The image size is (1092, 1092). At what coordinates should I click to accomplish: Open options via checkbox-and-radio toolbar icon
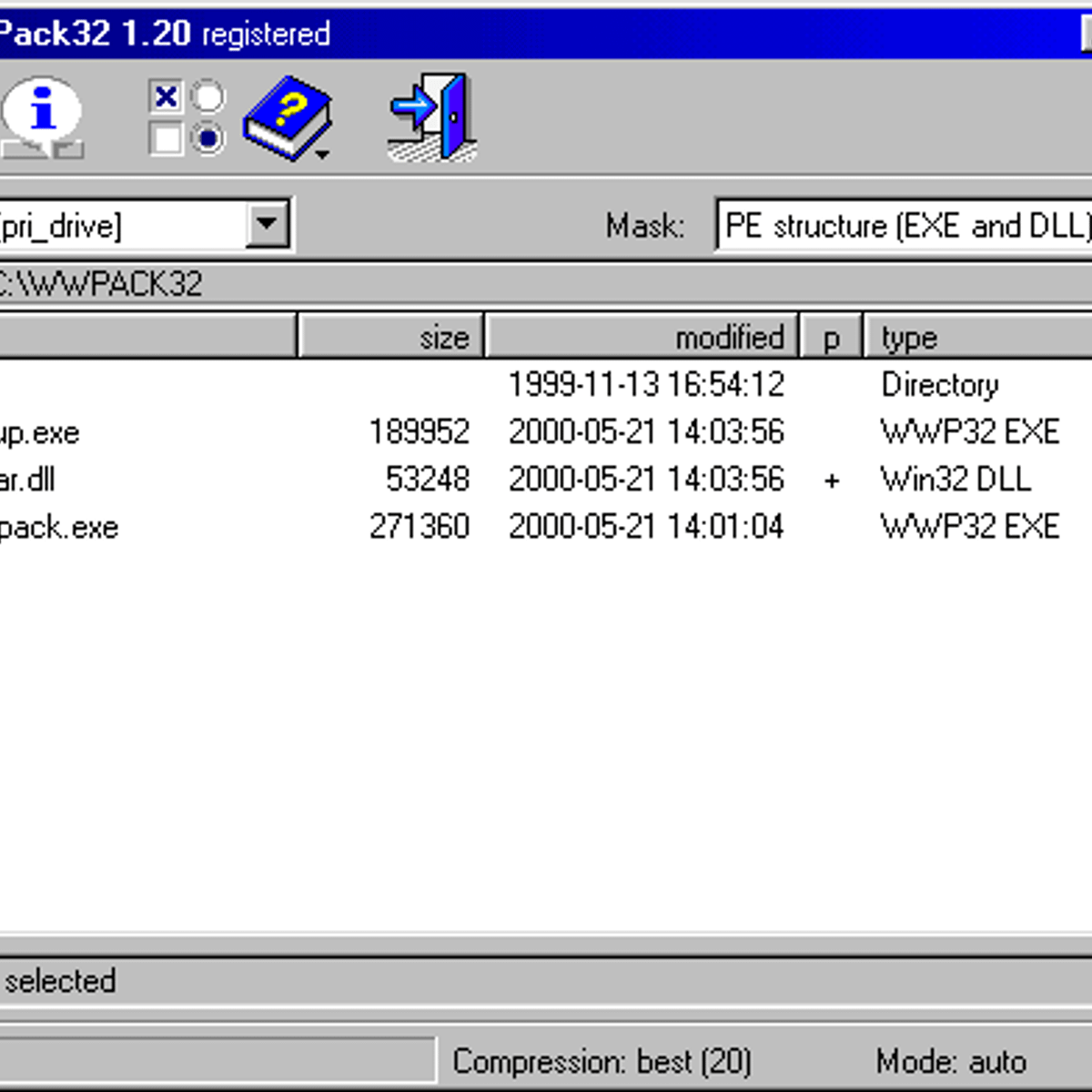[187, 117]
